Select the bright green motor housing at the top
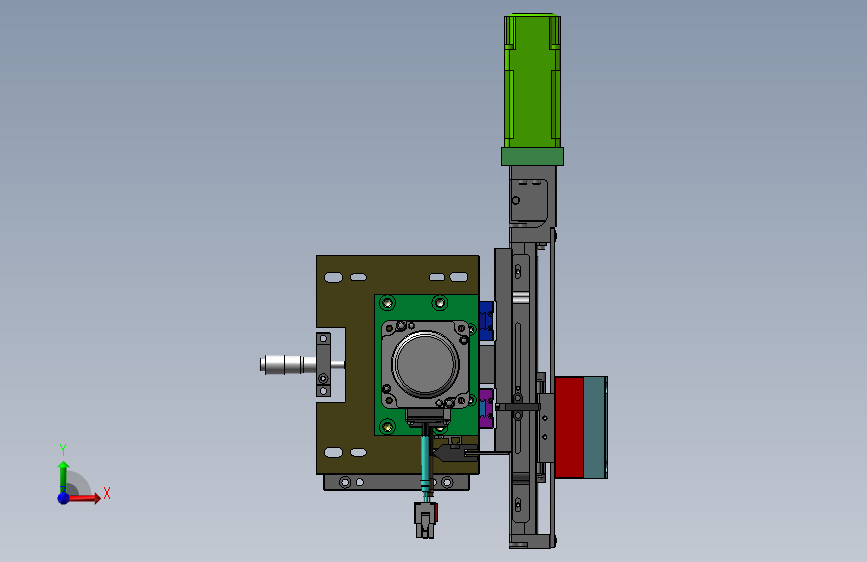Viewport: 867px width, 562px height. [532, 81]
